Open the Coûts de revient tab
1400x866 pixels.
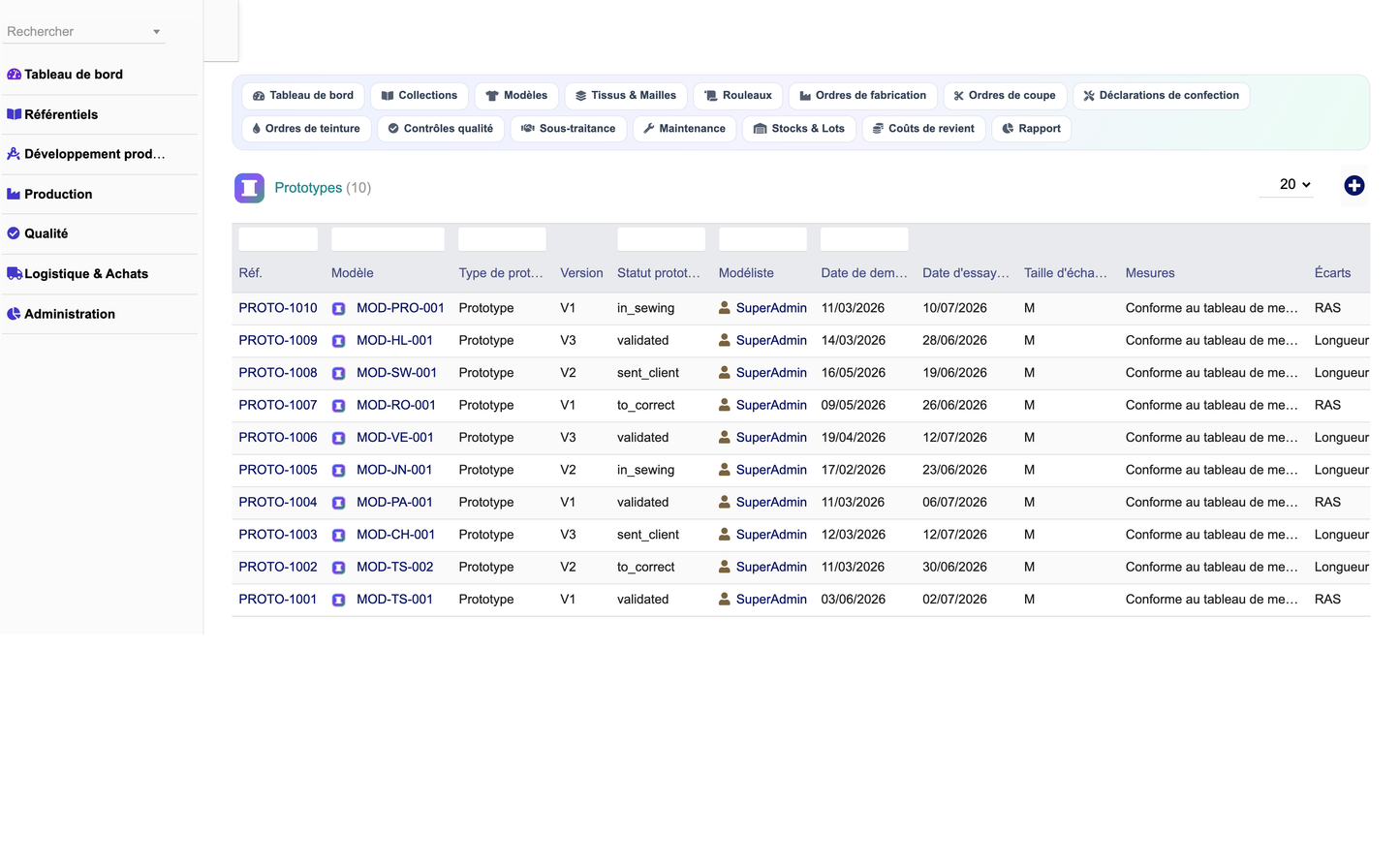[x=923, y=129]
